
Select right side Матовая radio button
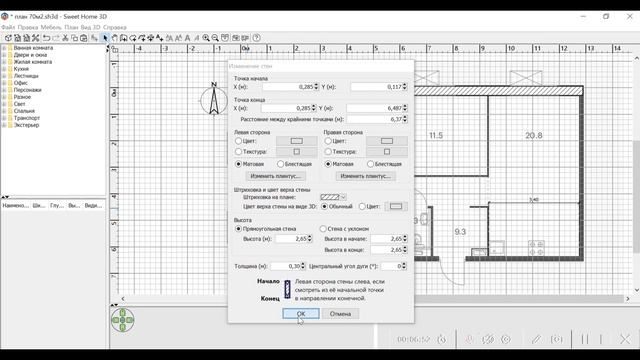tap(328, 164)
